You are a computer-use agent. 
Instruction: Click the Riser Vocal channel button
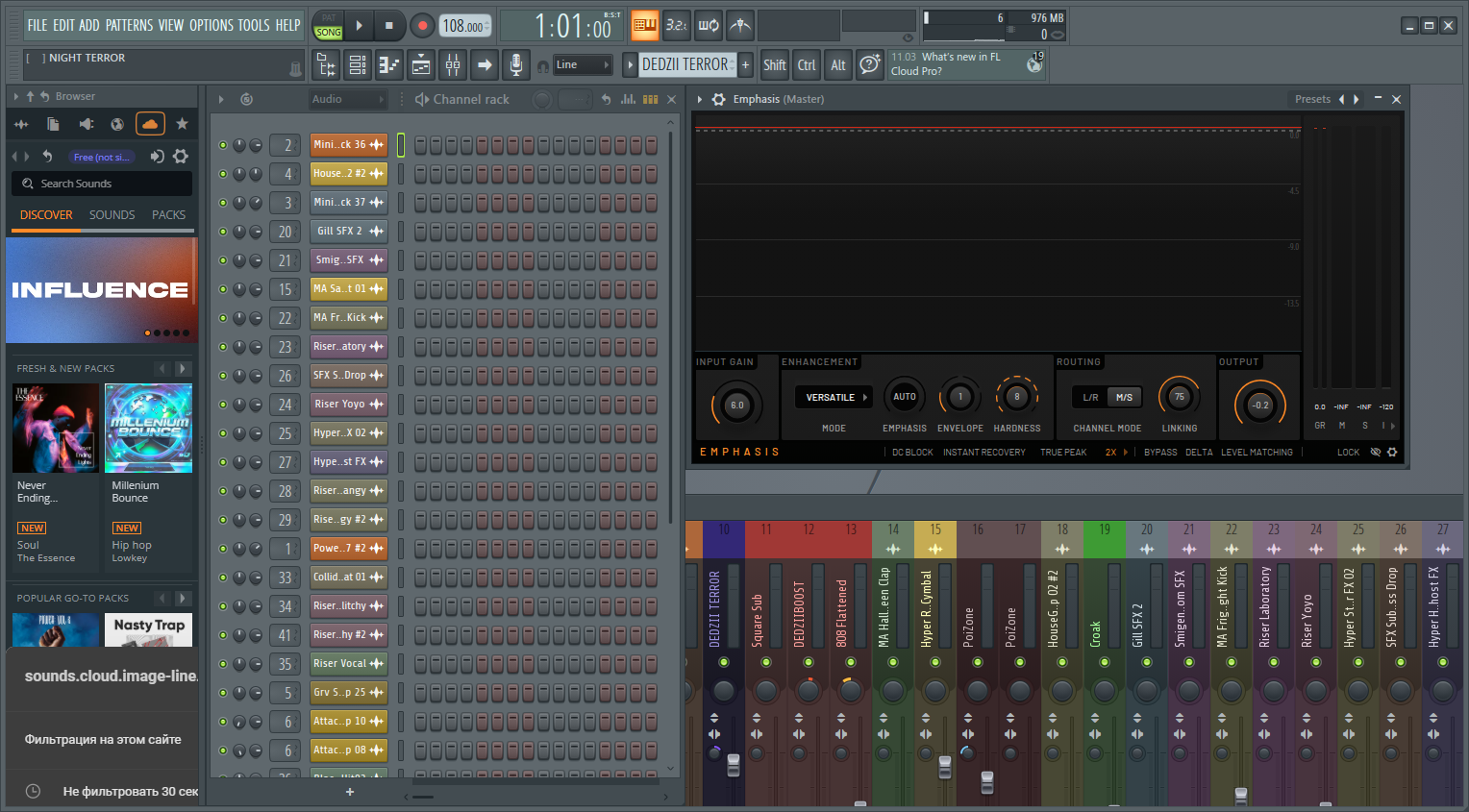tap(340, 664)
